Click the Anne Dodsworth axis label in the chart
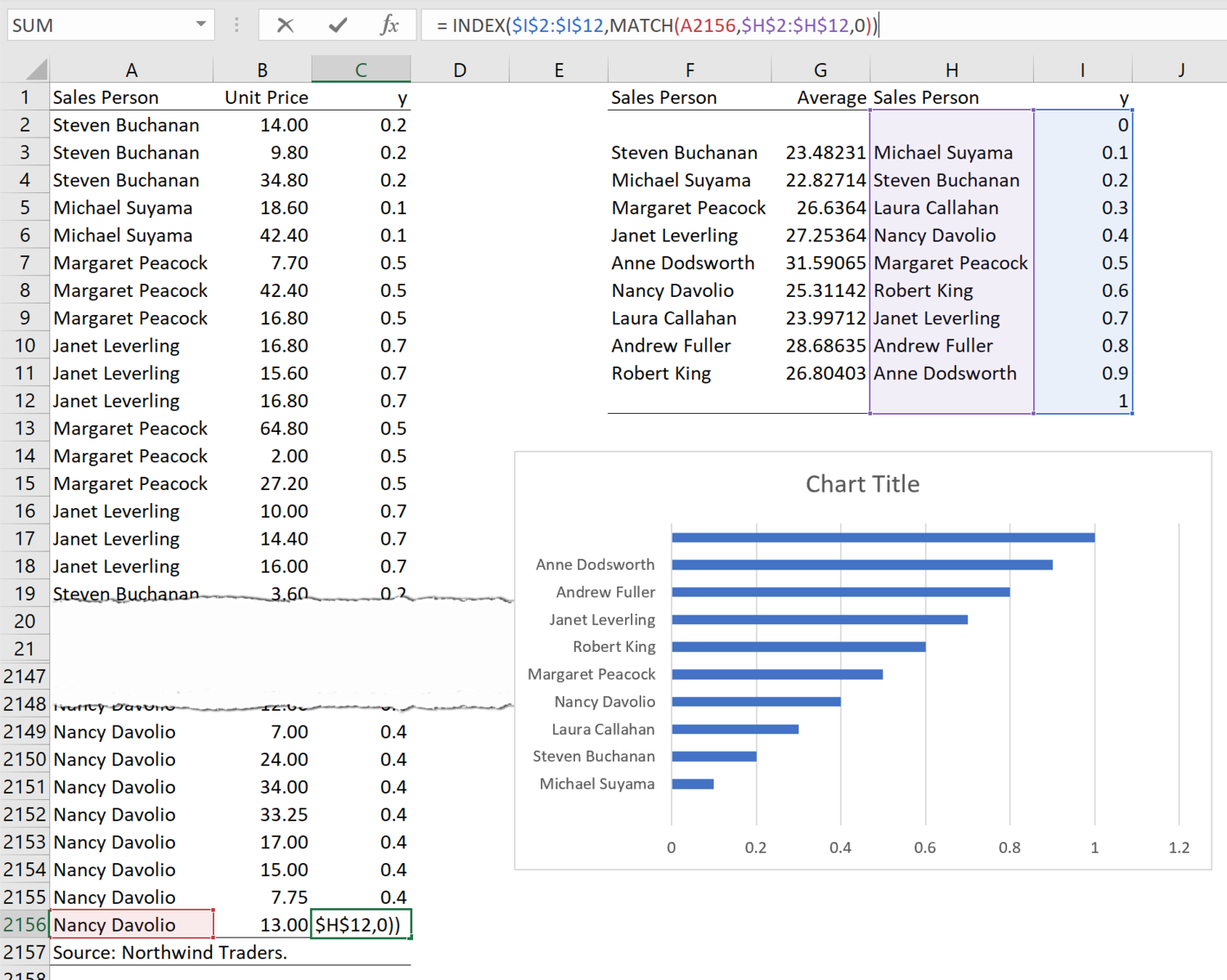The image size is (1227, 980). (x=595, y=564)
